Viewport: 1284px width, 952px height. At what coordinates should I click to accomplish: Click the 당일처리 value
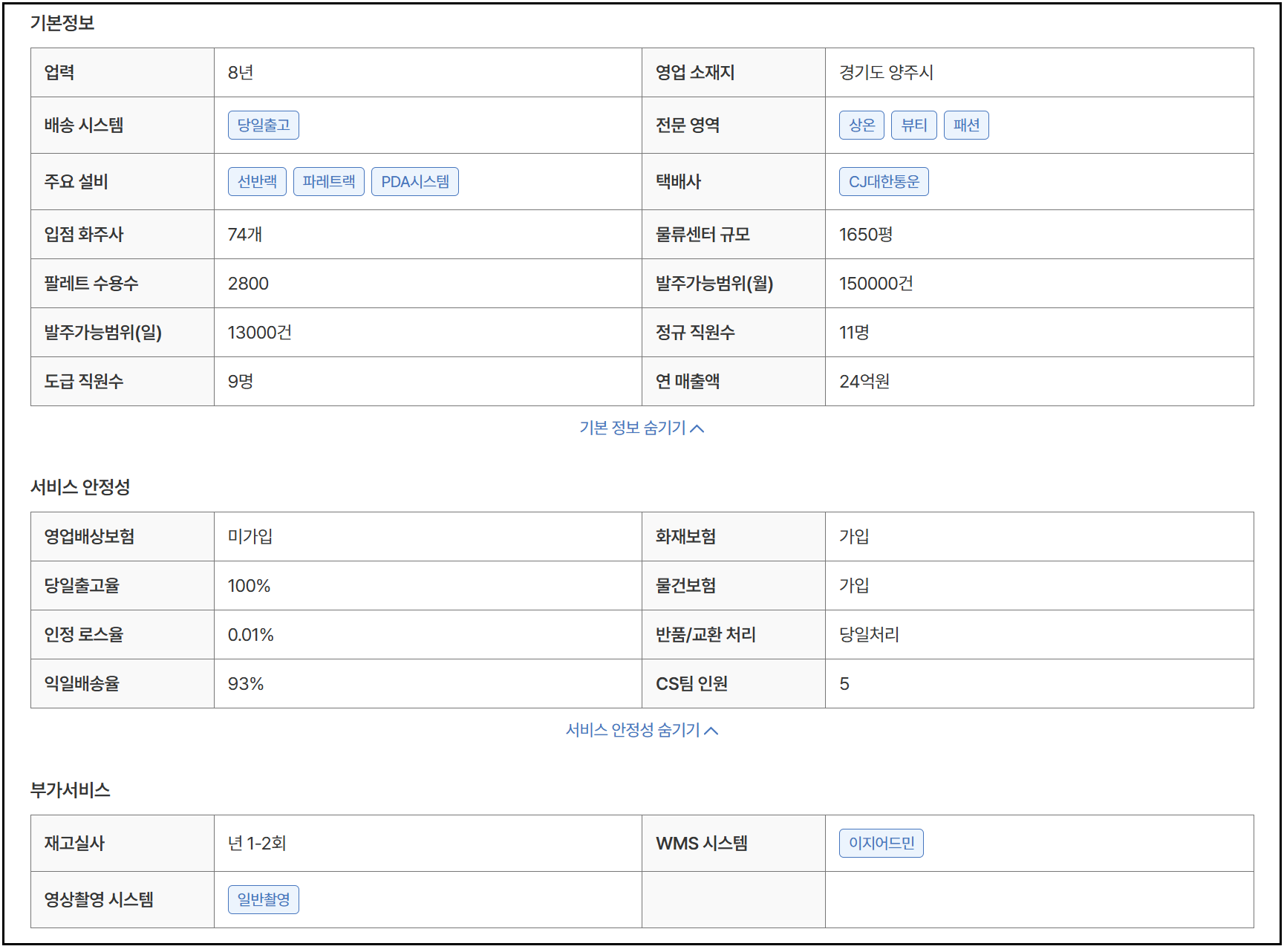869,634
